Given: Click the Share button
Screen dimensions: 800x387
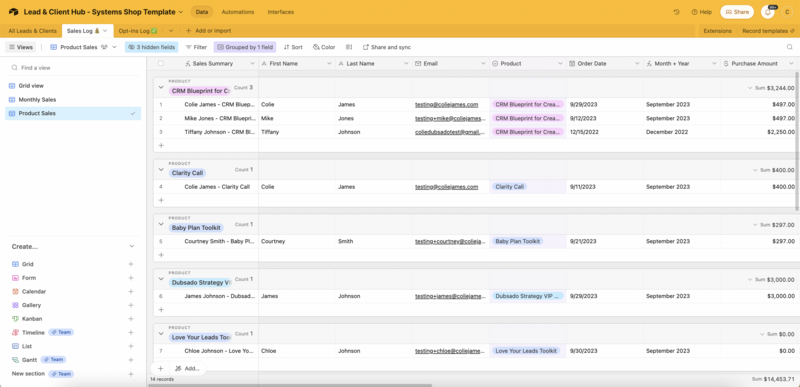Looking at the screenshot, I should click(x=737, y=12).
